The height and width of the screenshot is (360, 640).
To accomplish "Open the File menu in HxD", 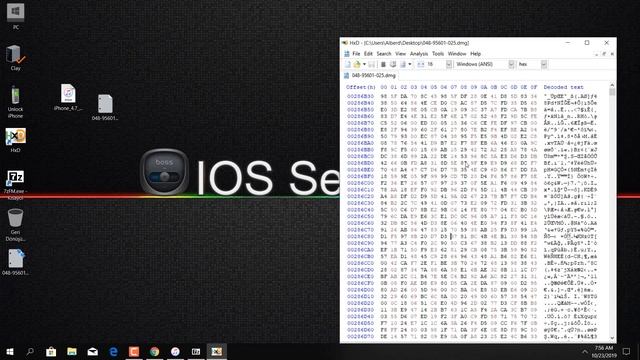I will tap(356, 54).
